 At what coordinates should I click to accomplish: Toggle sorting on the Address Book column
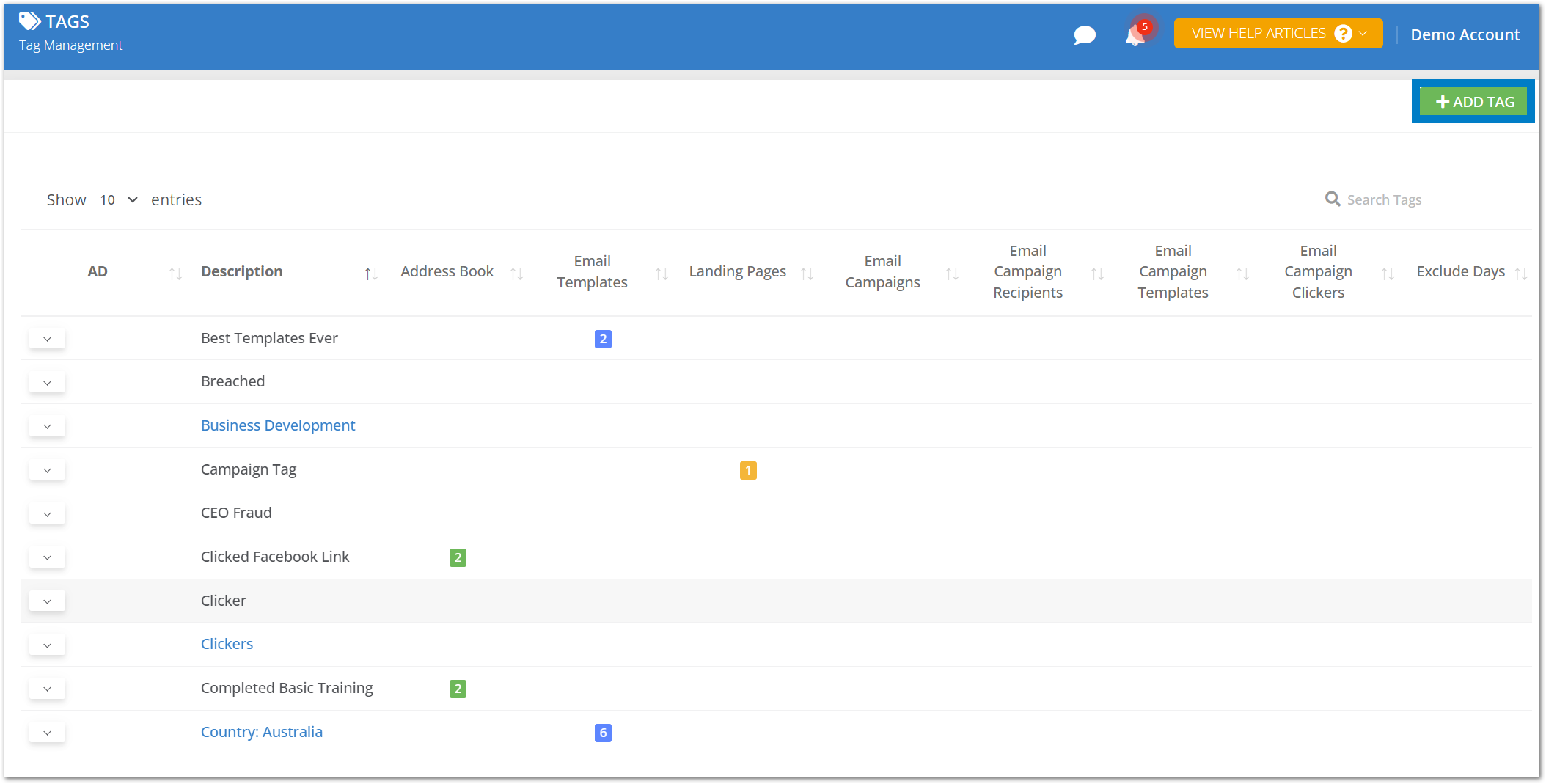pyautogui.click(x=519, y=272)
